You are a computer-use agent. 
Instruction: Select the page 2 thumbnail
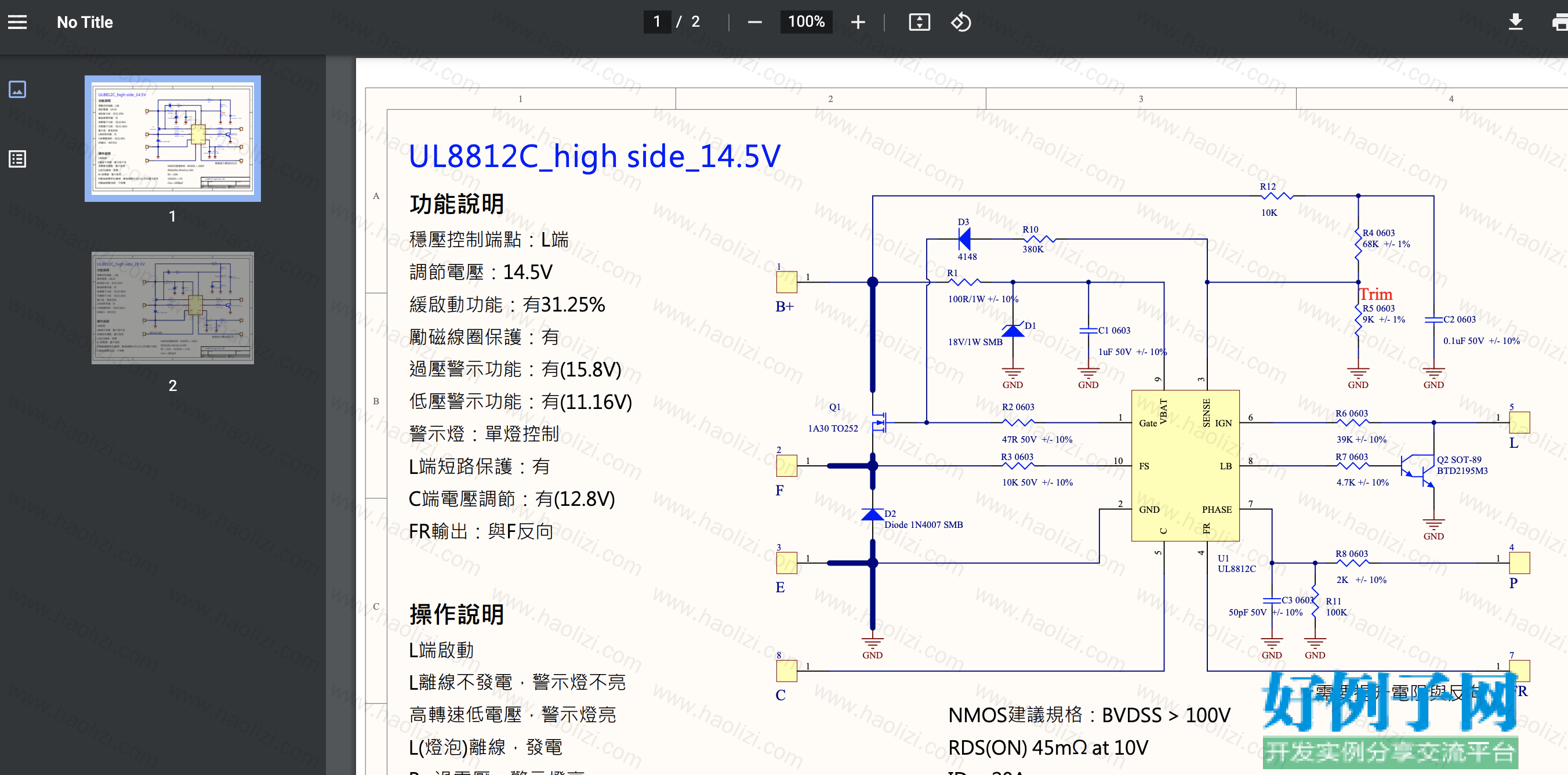173,308
